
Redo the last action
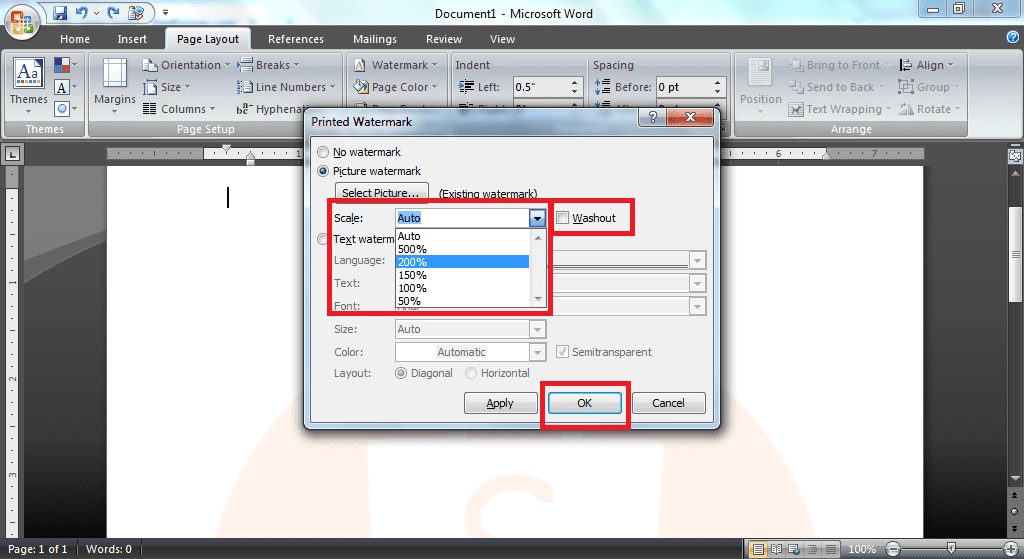coord(114,12)
